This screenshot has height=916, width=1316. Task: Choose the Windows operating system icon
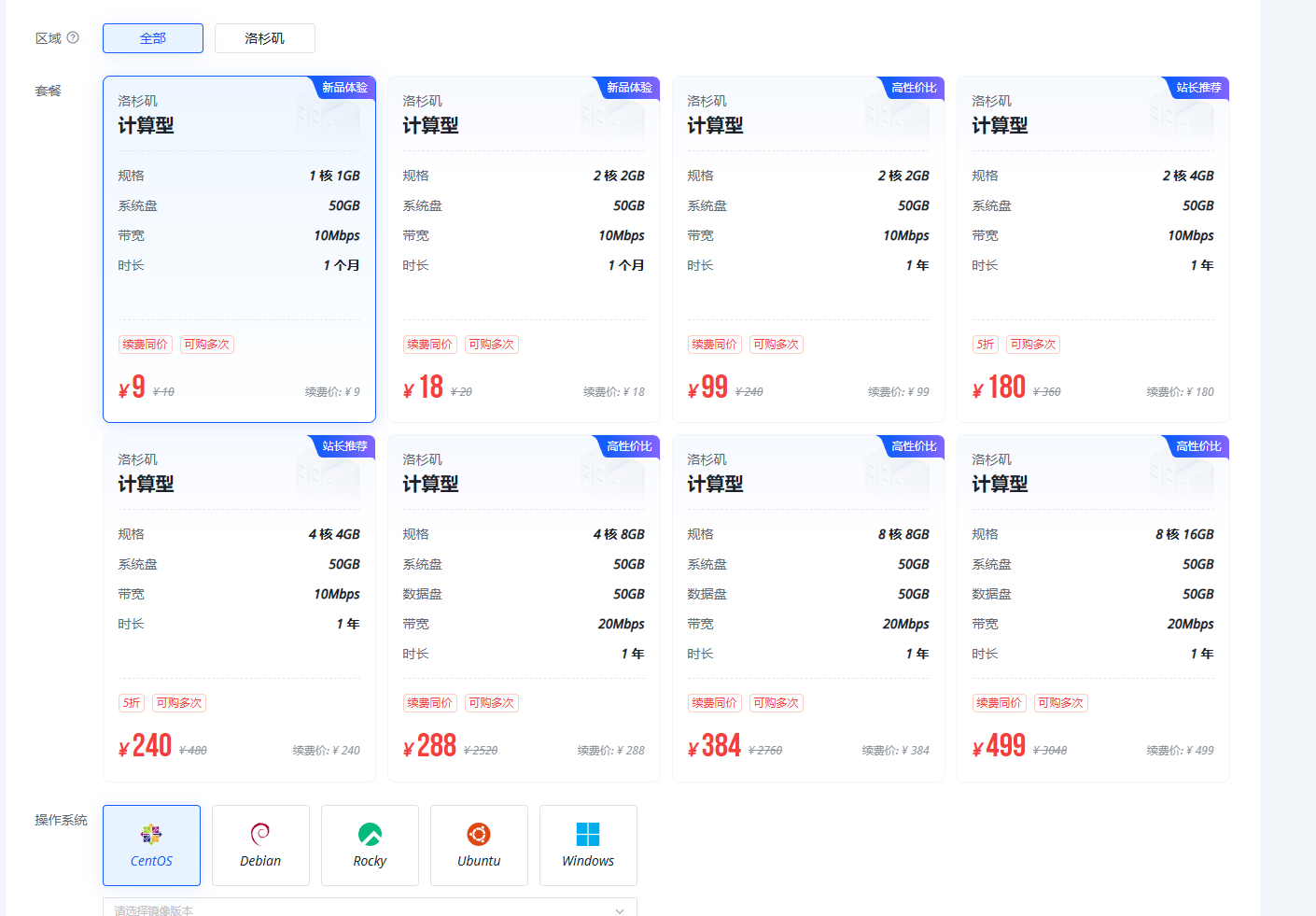[x=588, y=834]
